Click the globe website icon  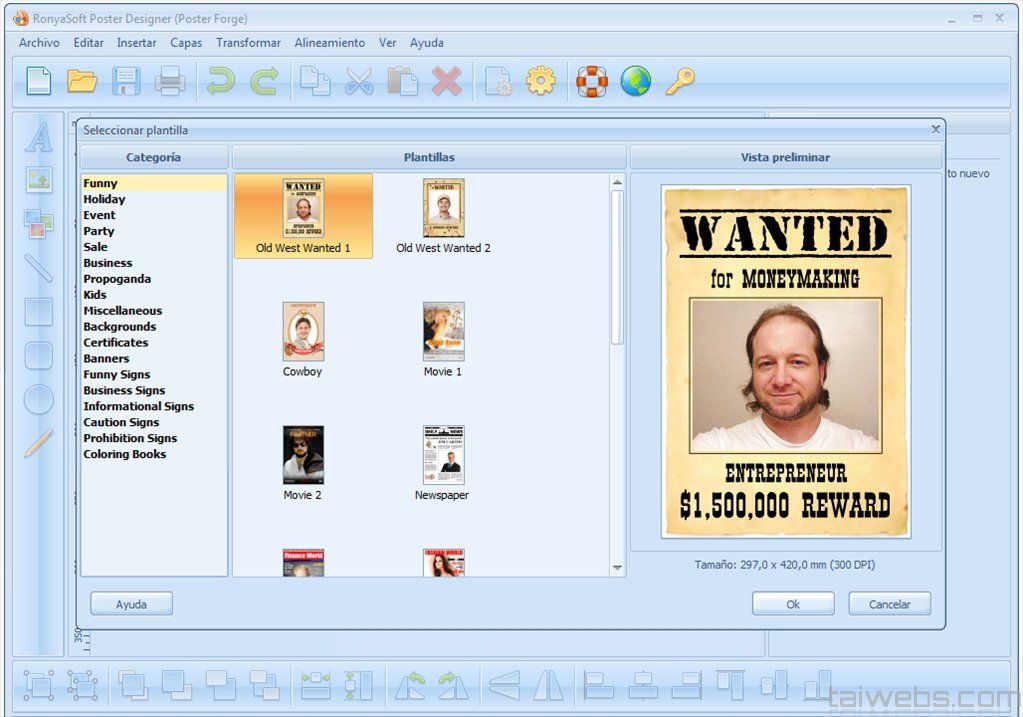pyautogui.click(x=636, y=81)
